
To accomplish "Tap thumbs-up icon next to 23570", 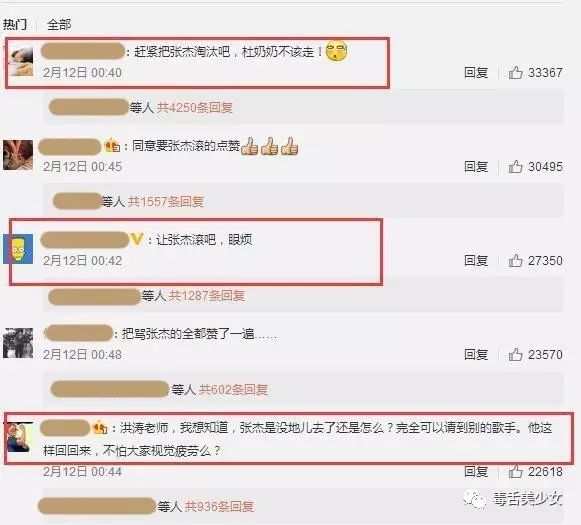I will click(x=515, y=355).
